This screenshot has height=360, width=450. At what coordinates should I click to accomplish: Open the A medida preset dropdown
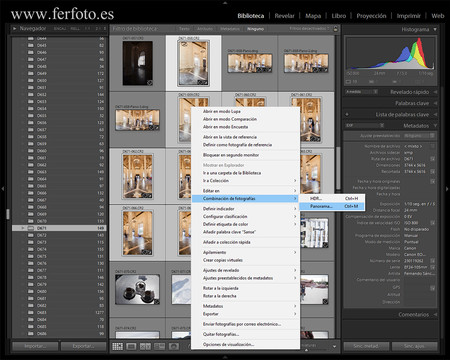[x=362, y=92]
